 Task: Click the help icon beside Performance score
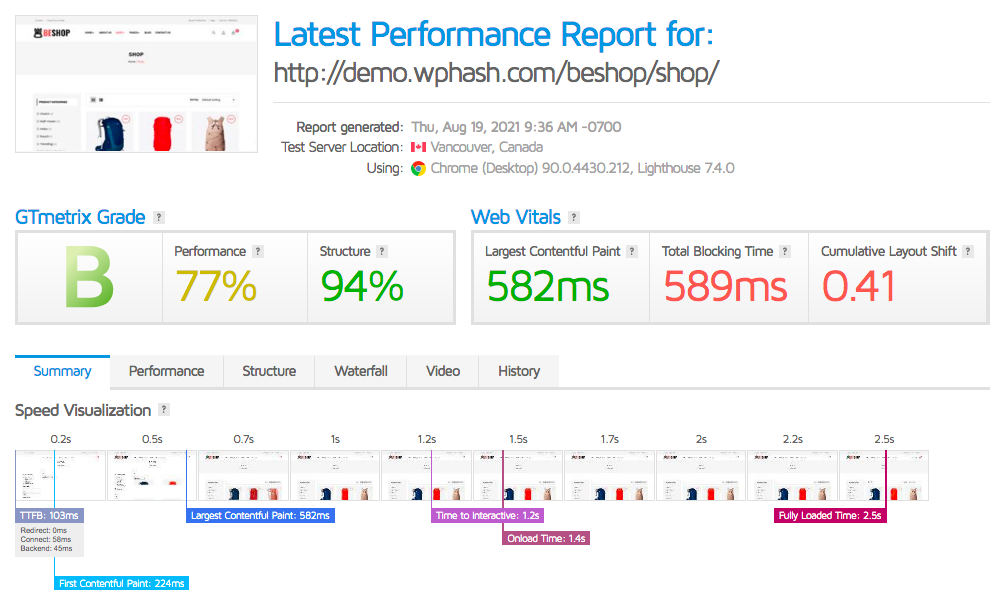pos(258,252)
